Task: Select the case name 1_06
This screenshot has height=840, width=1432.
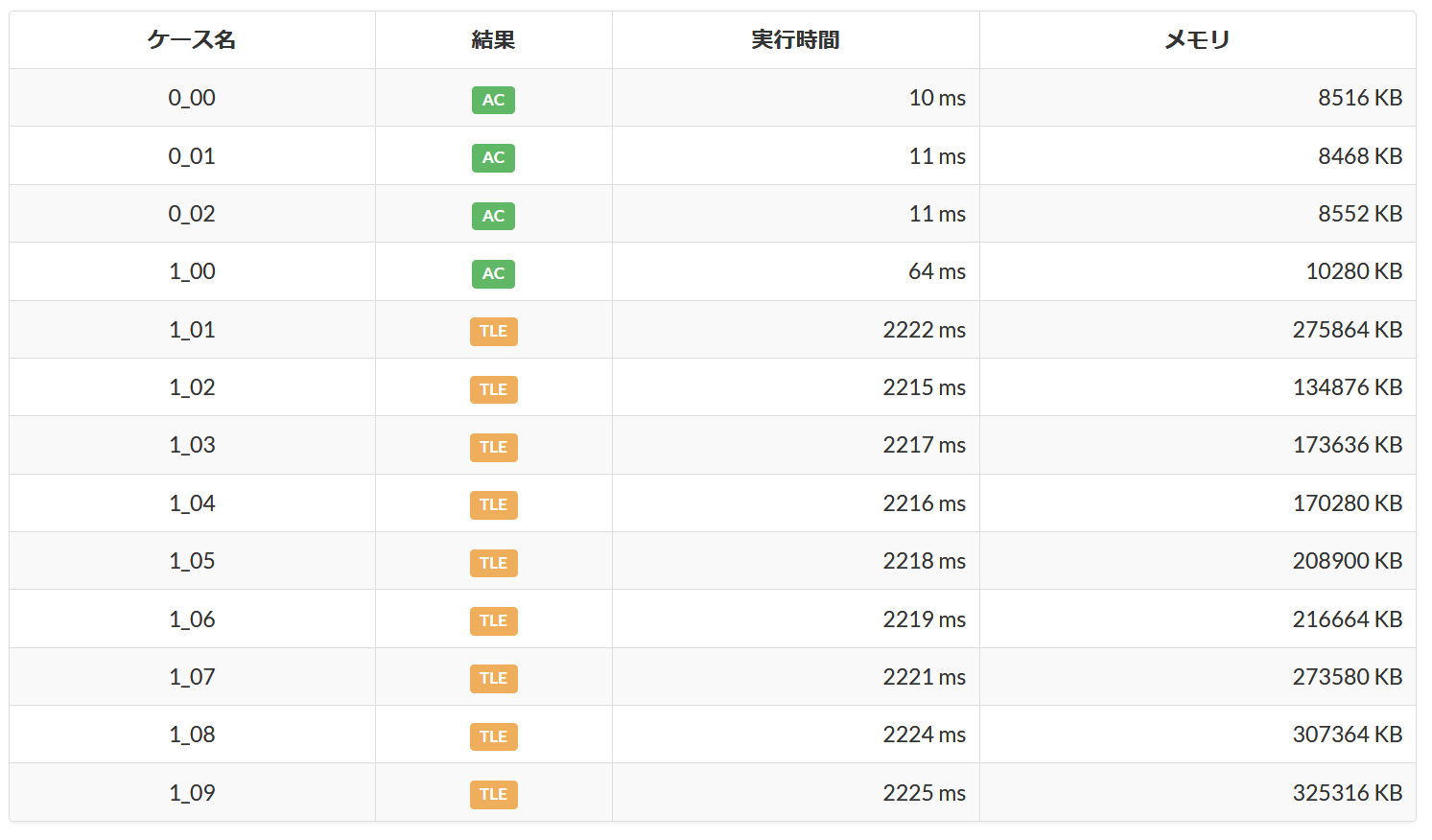Action: click(x=192, y=619)
